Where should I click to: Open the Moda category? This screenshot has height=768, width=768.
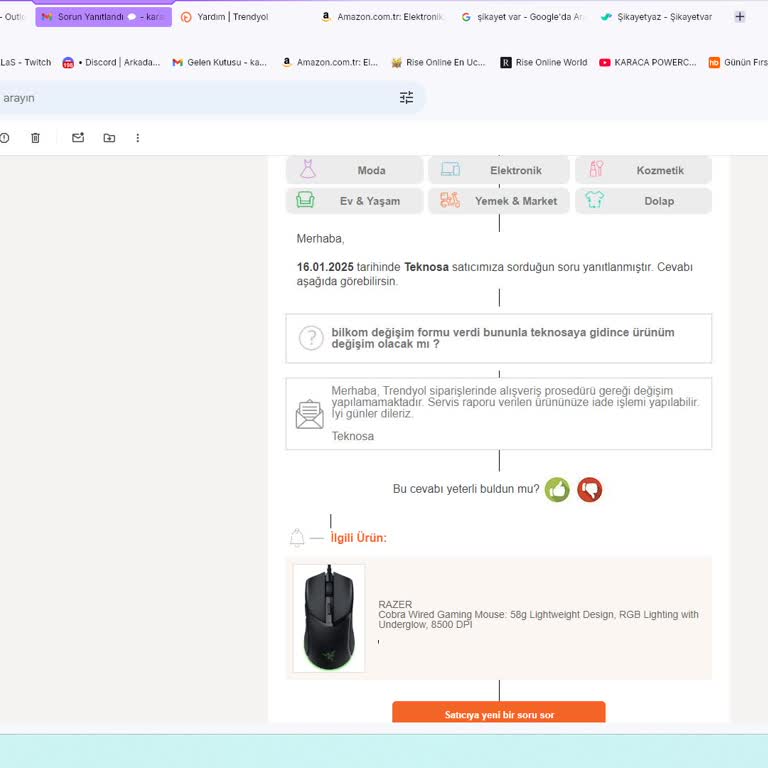pyautogui.click(x=355, y=170)
